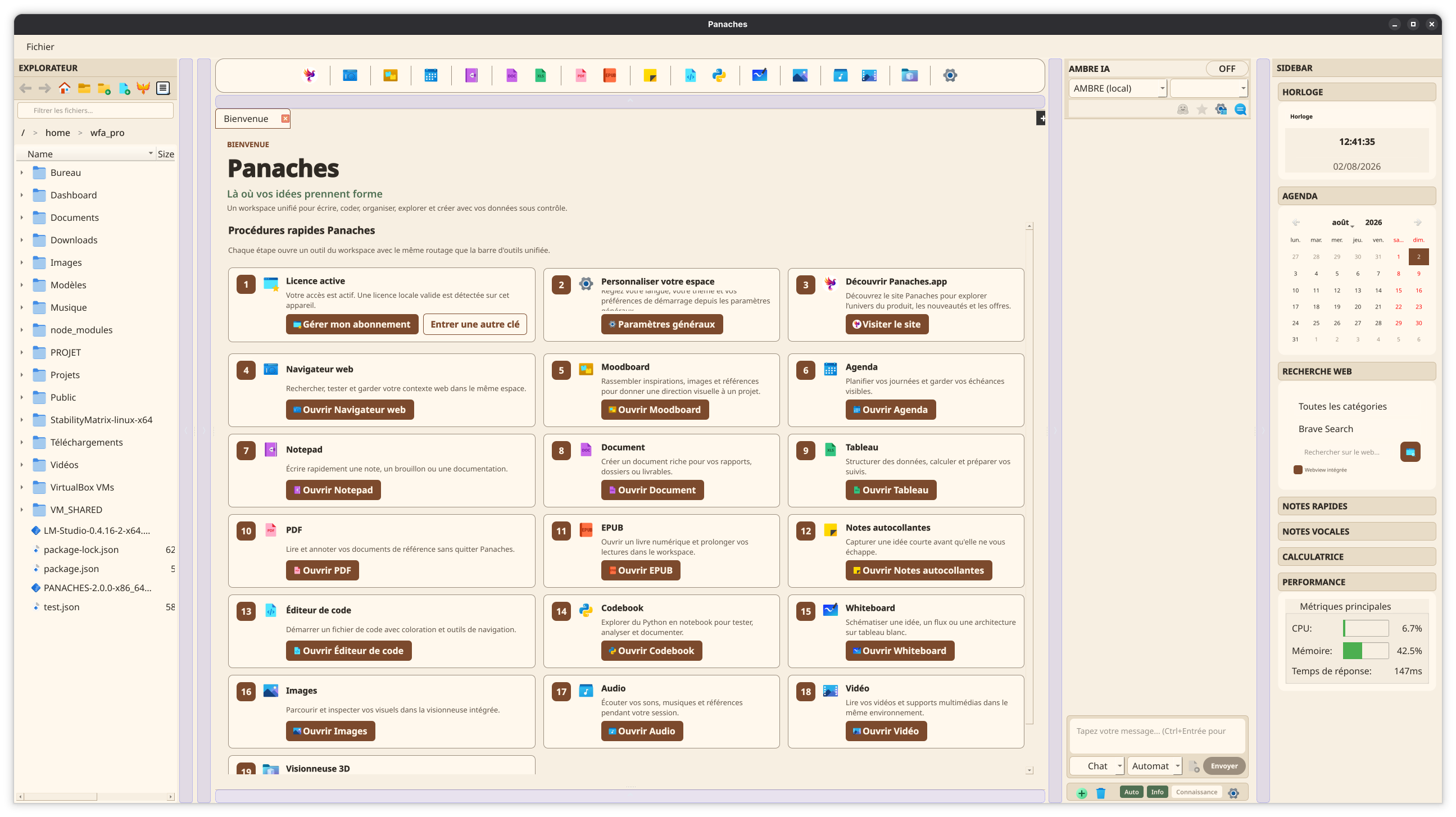Go to the home folder in Explorateur
Image resolution: width=1456 pixels, height=817 pixels.
tap(65, 88)
